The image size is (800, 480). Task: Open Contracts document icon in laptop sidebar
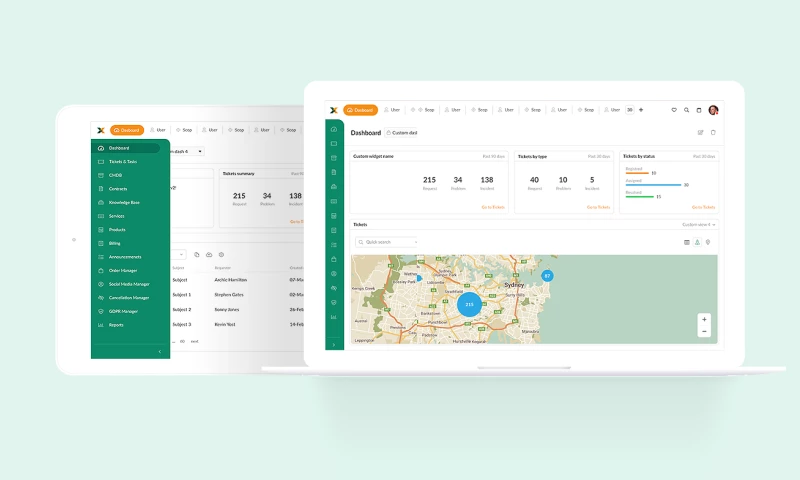pos(334,172)
